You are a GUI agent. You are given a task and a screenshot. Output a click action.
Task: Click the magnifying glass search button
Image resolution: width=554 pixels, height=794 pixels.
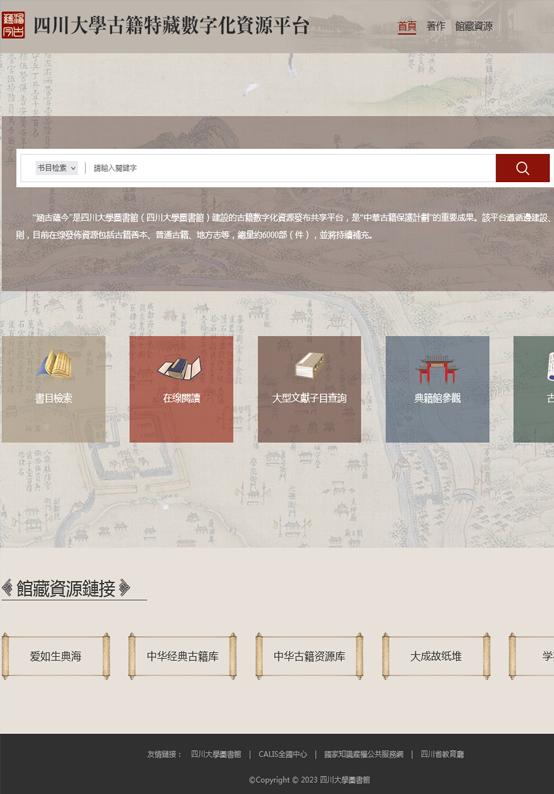coord(522,168)
